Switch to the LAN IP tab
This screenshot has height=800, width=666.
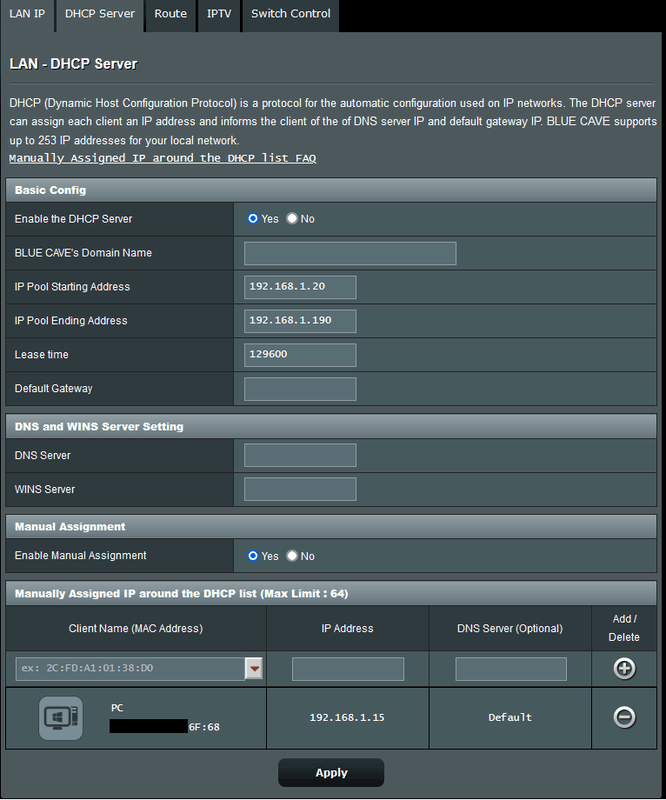coord(27,14)
